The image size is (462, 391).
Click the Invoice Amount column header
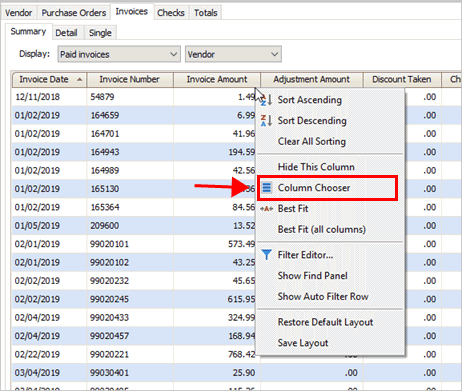(x=217, y=80)
